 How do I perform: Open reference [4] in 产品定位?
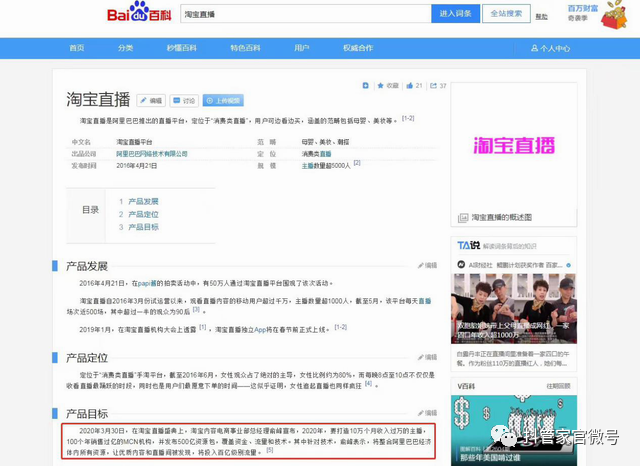(x=368, y=384)
